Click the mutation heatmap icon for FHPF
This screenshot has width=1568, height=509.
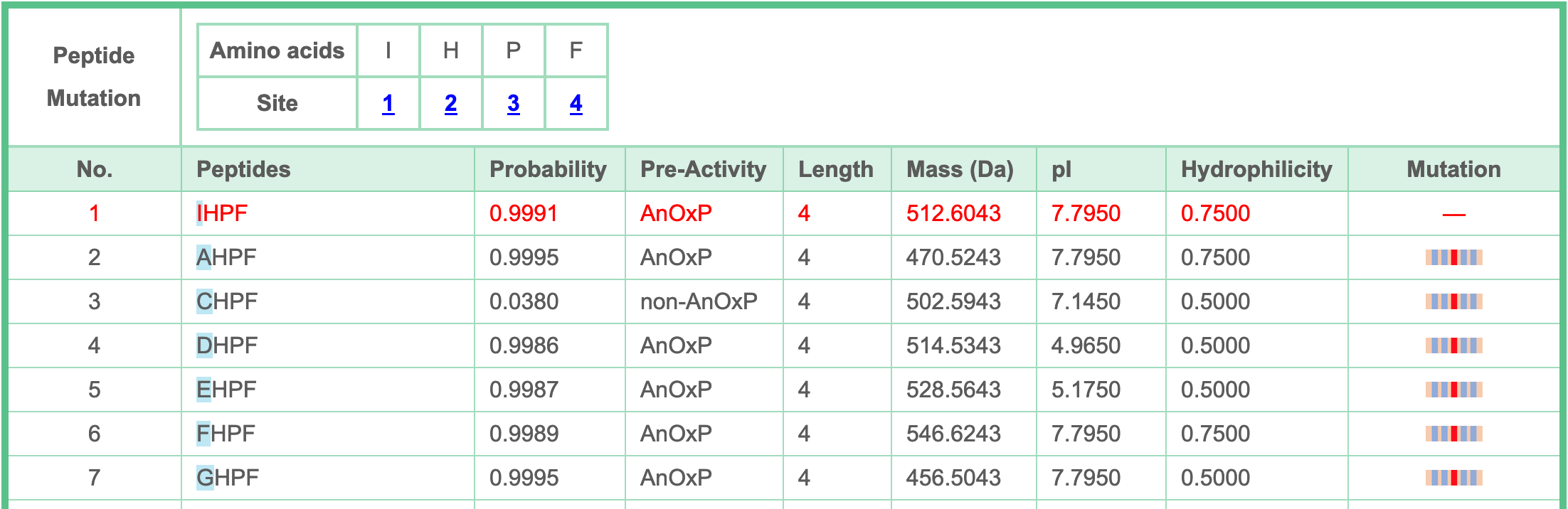click(x=1453, y=434)
